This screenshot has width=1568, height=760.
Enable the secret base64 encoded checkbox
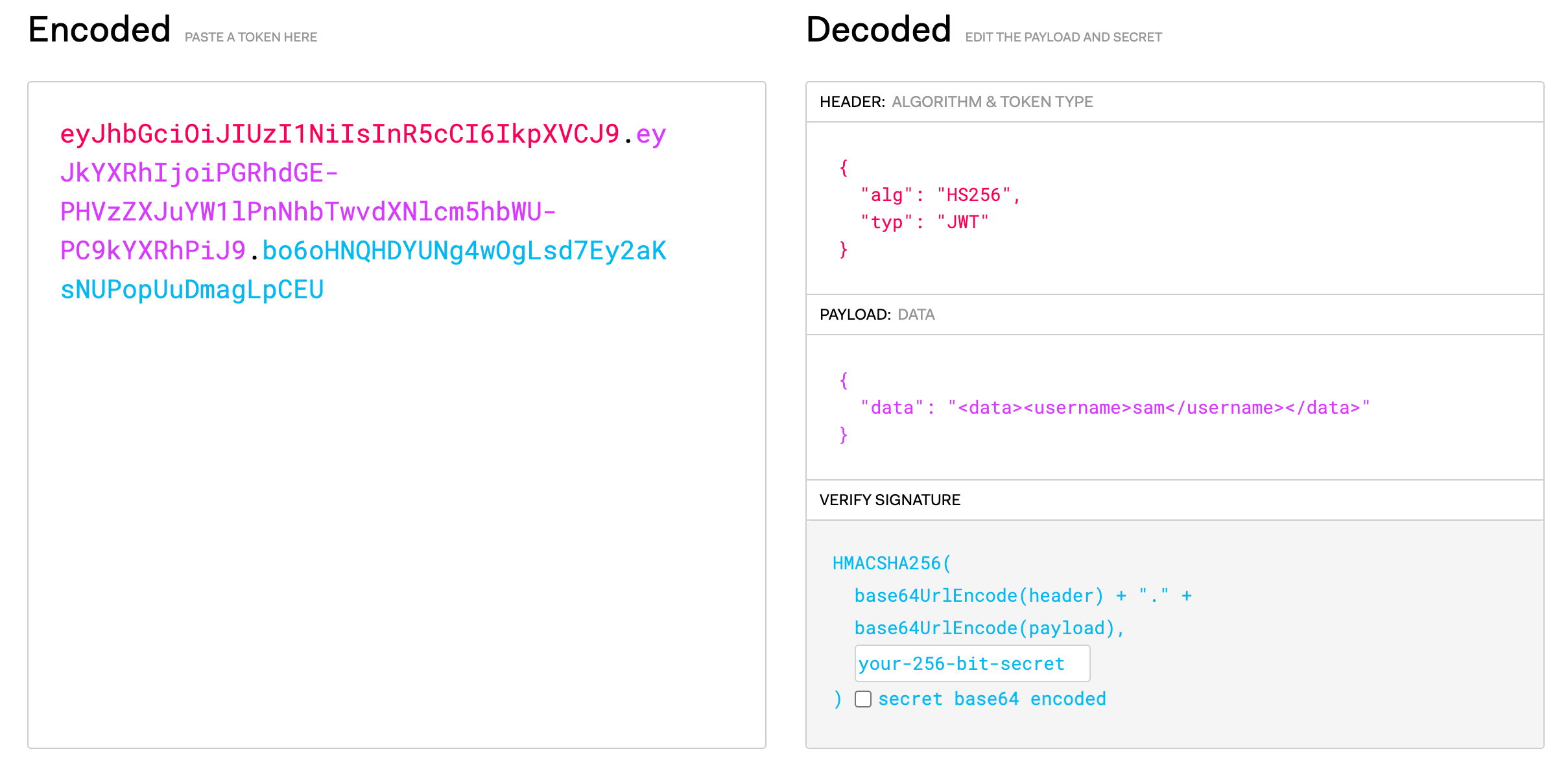(862, 699)
